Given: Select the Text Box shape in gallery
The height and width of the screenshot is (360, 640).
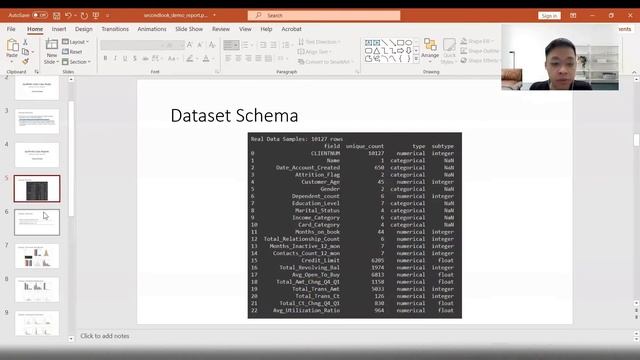Looking at the screenshot, I should [369, 42].
